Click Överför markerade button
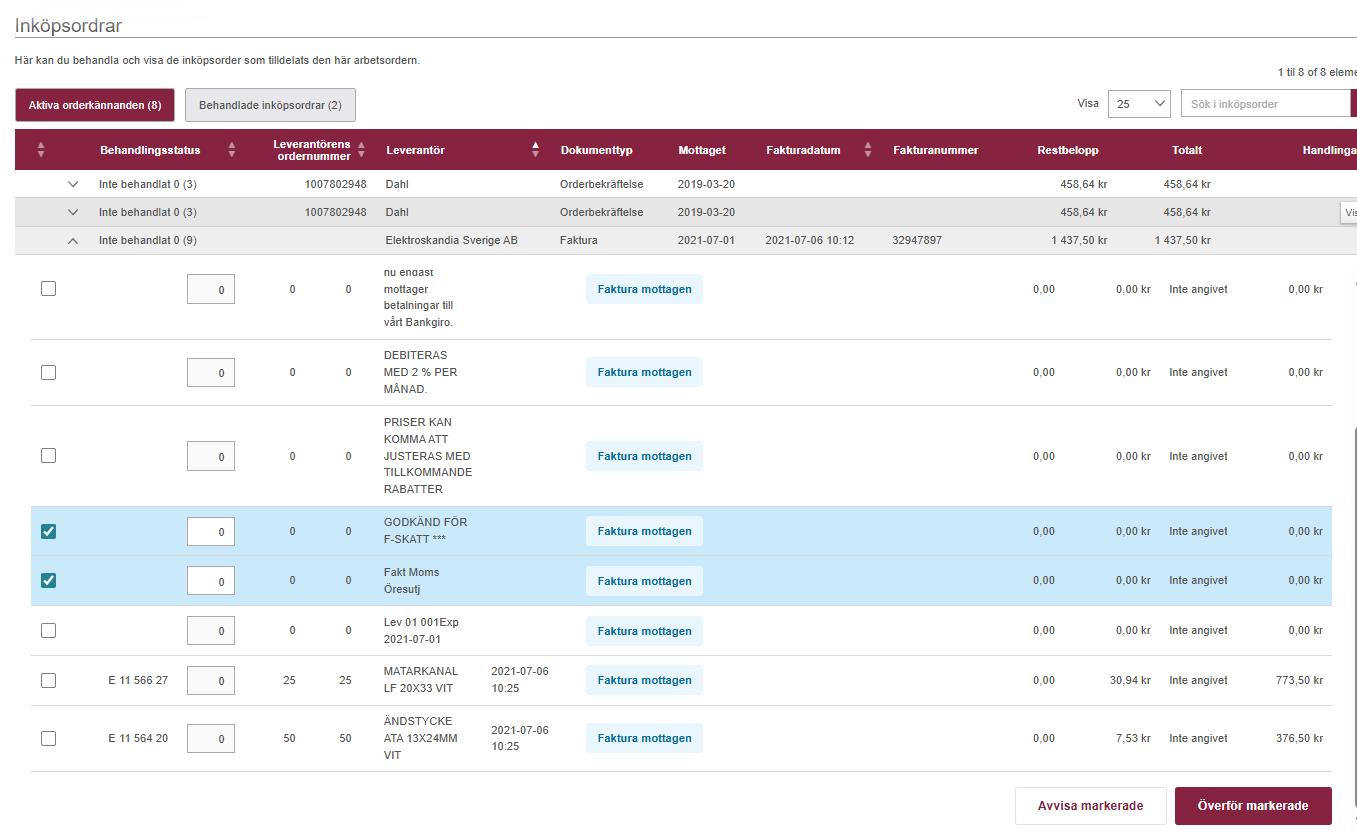This screenshot has height=832, width=1357. click(1252, 806)
